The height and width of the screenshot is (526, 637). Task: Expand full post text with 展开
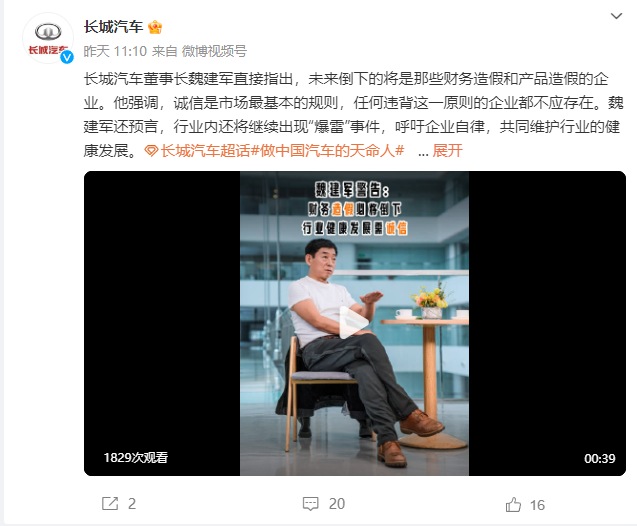click(x=447, y=151)
